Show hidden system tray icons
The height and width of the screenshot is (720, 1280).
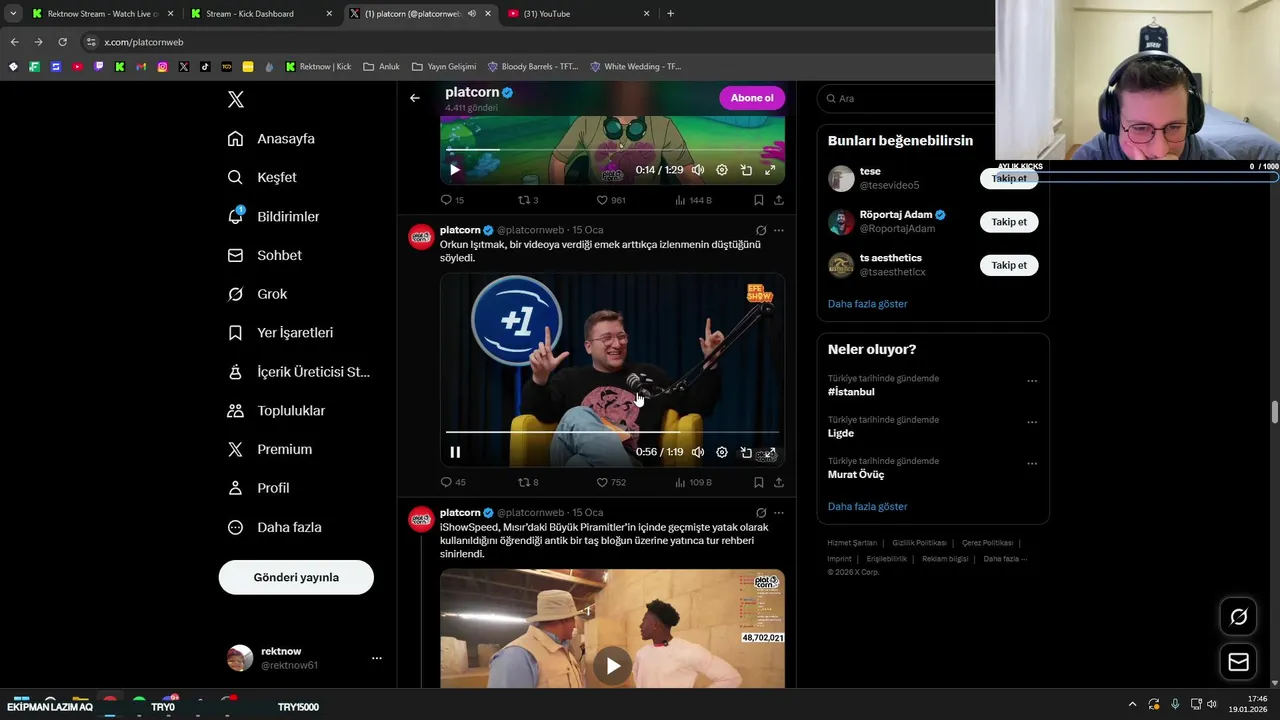pyautogui.click(x=1132, y=704)
